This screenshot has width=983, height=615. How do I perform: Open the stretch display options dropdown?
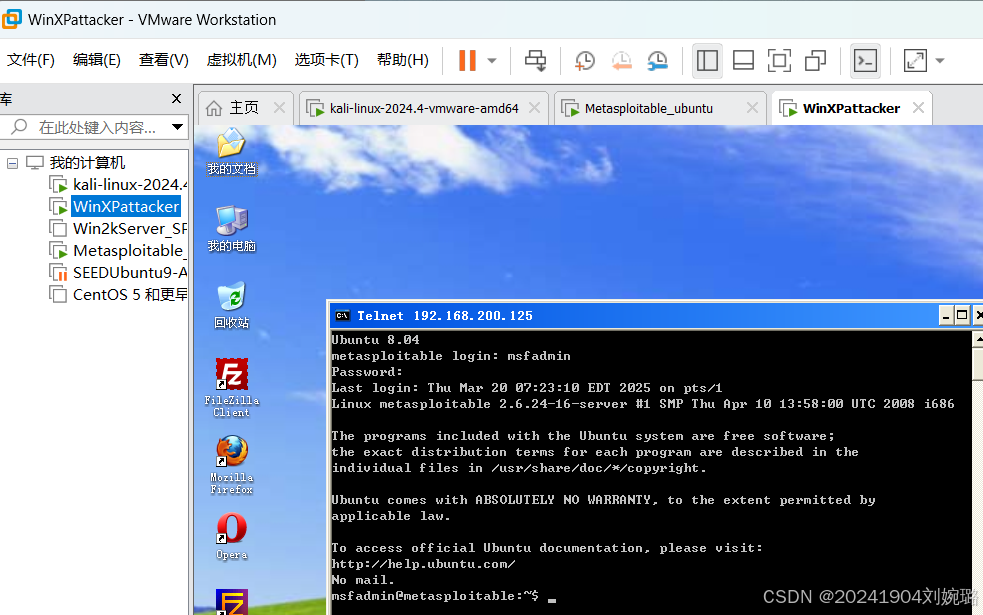[x=940, y=61]
